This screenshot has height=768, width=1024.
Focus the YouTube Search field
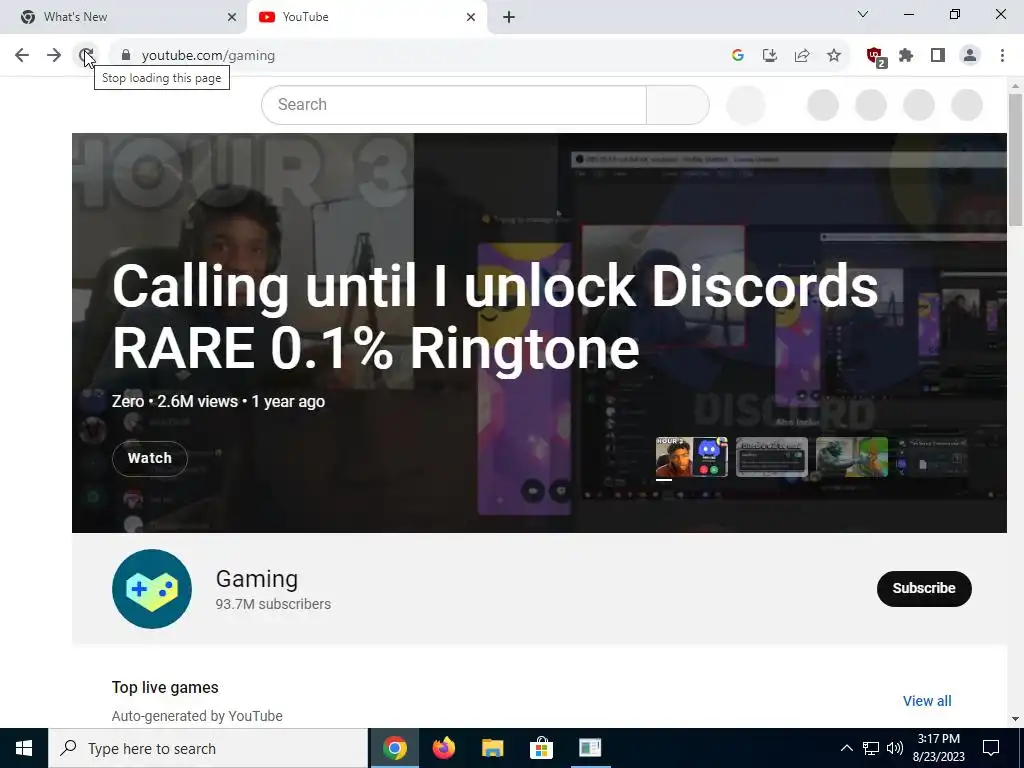[x=454, y=104]
